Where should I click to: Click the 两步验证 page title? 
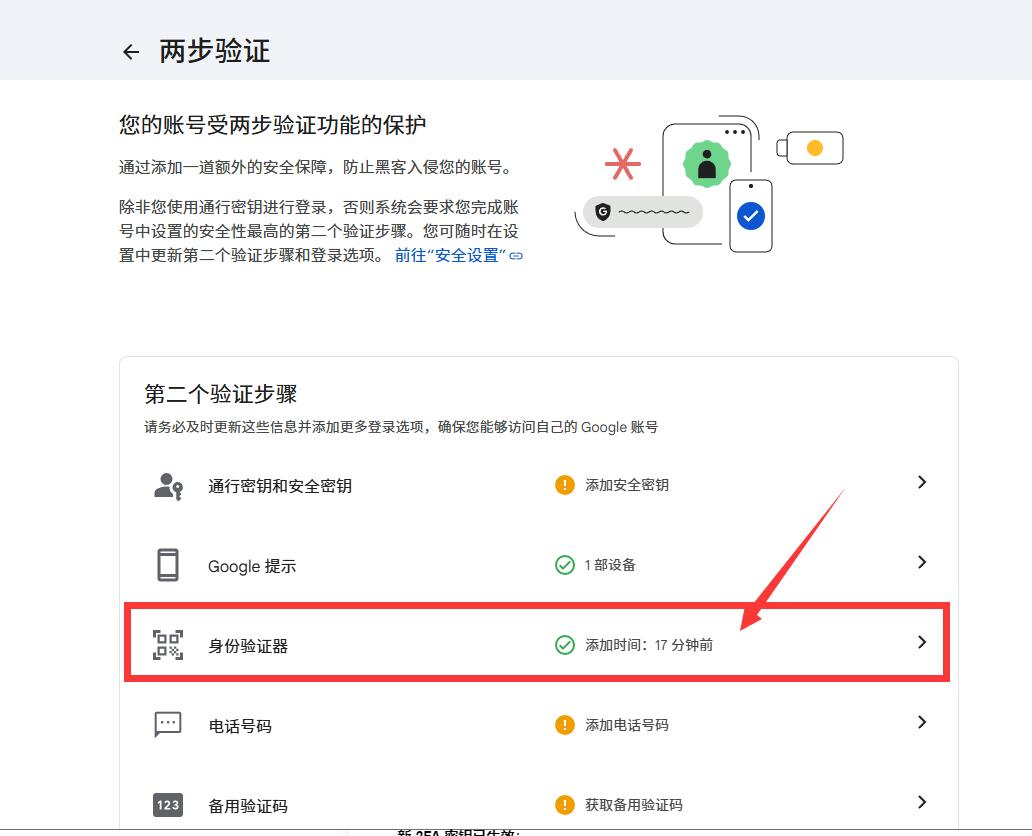pos(215,51)
